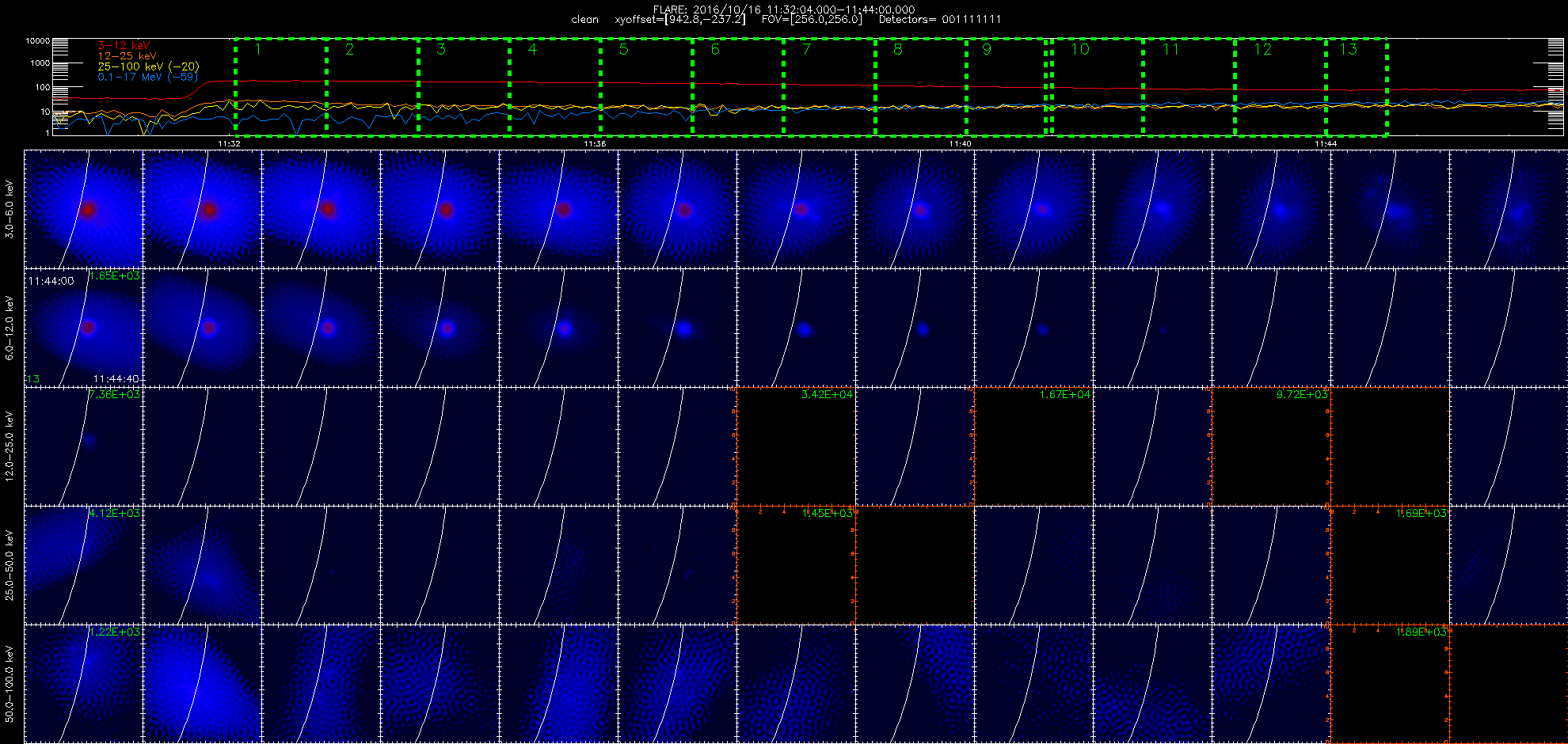
Task: Click the 1.69E+03 value text
Action: pos(1421,513)
